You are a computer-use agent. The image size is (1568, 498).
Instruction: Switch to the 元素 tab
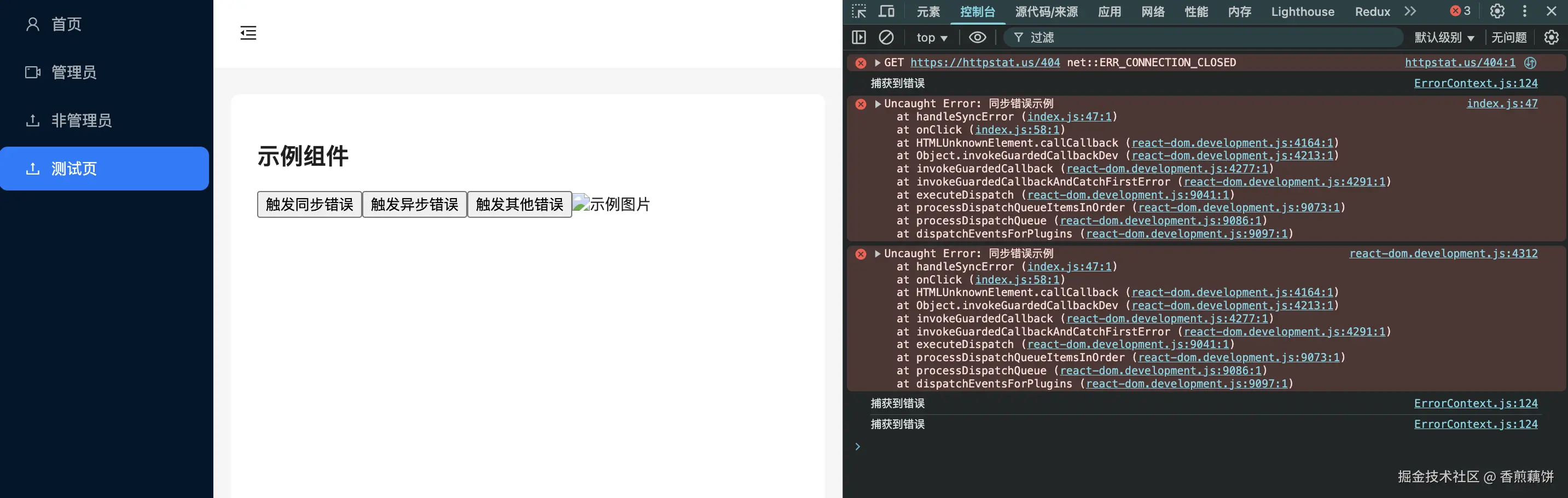[x=928, y=11]
